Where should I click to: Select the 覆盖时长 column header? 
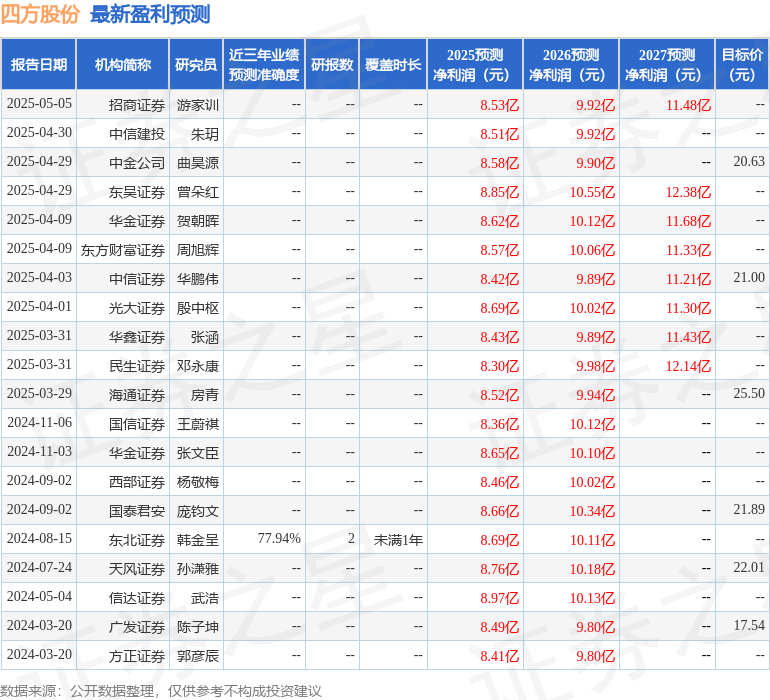tap(393, 65)
